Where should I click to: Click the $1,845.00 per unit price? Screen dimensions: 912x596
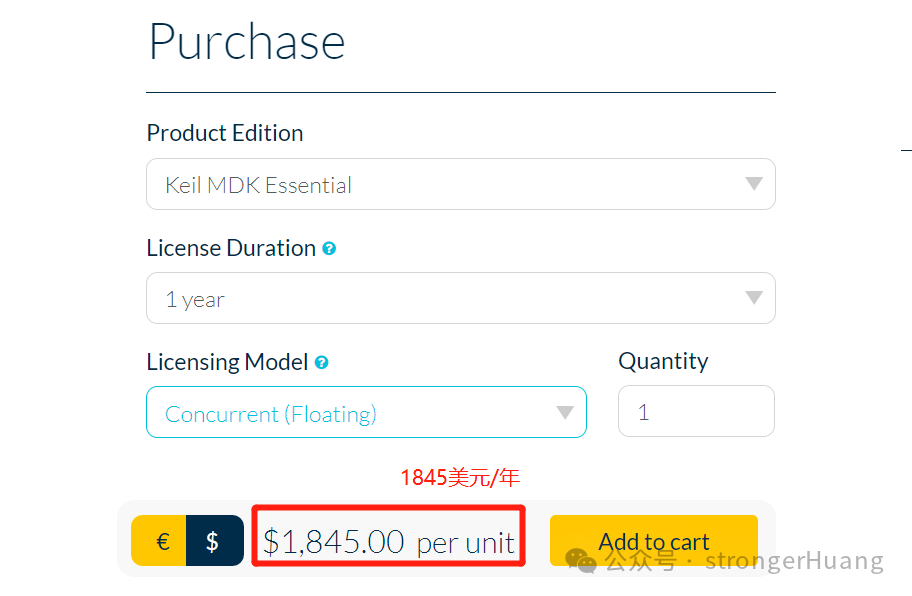click(389, 542)
